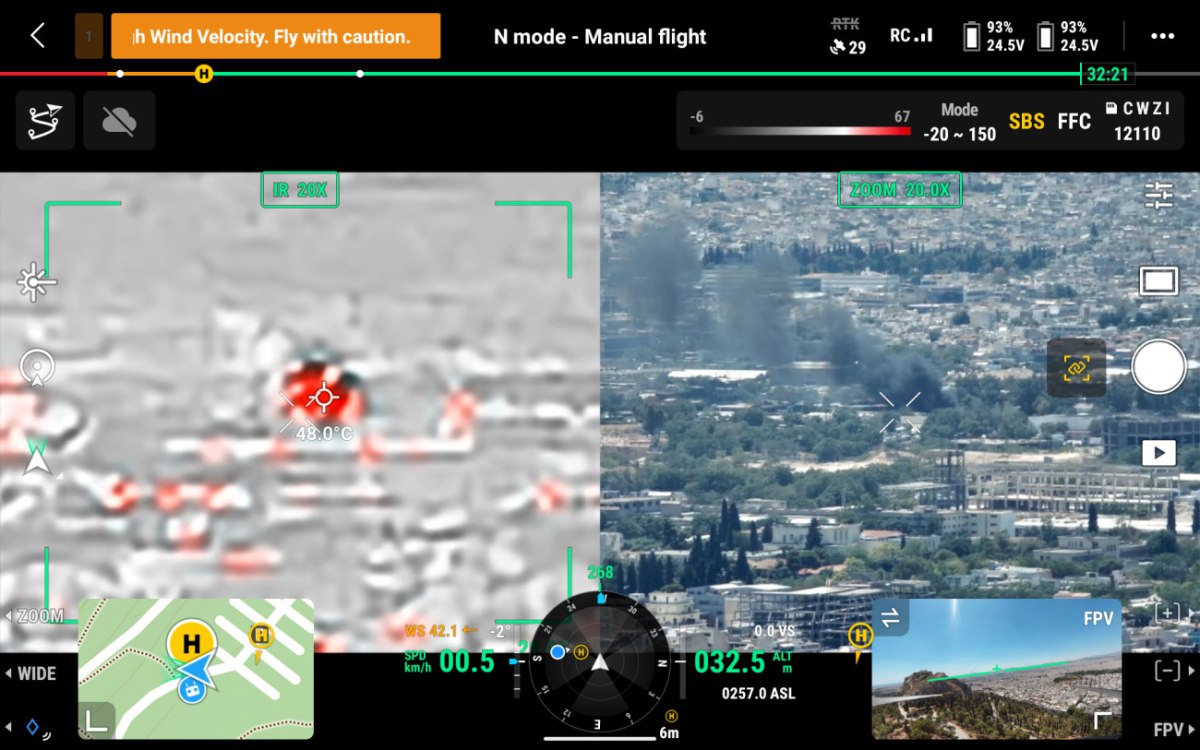
Task: Tap the back arrow
Action: coord(37,36)
